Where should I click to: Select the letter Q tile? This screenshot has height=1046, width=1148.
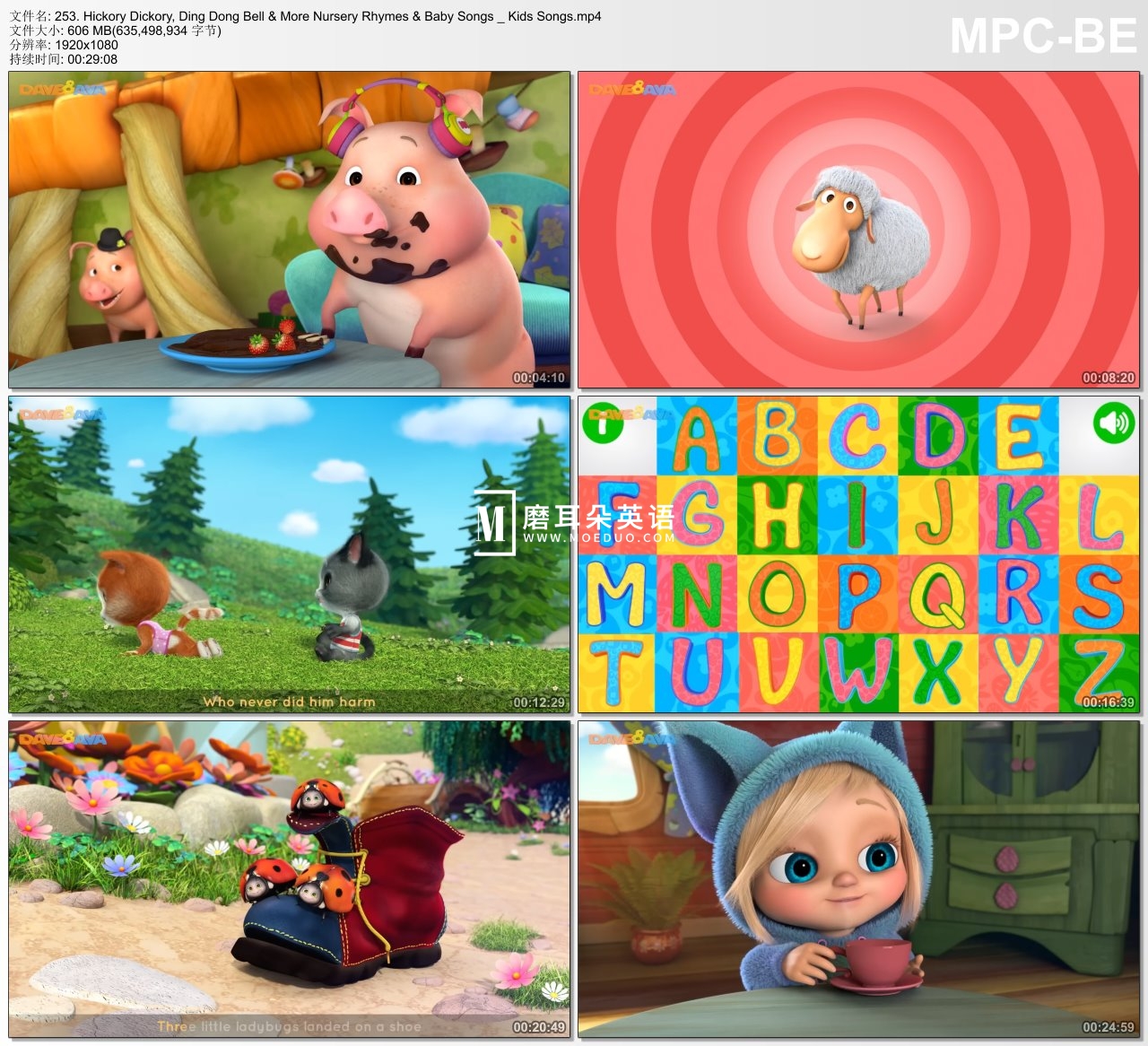click(x=937, y=594)
